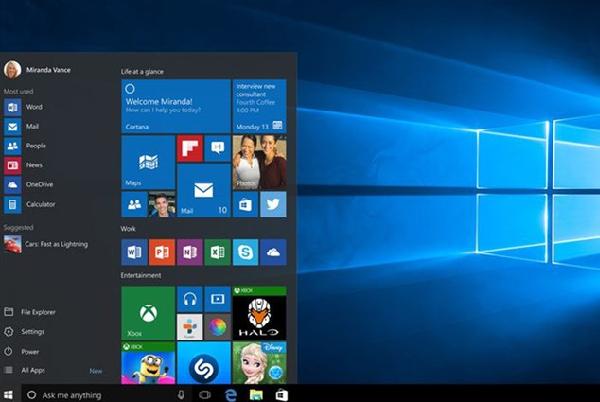600x402 pixels.
Task: Click the Life at a glance group heading
Action: click(142, 72)
